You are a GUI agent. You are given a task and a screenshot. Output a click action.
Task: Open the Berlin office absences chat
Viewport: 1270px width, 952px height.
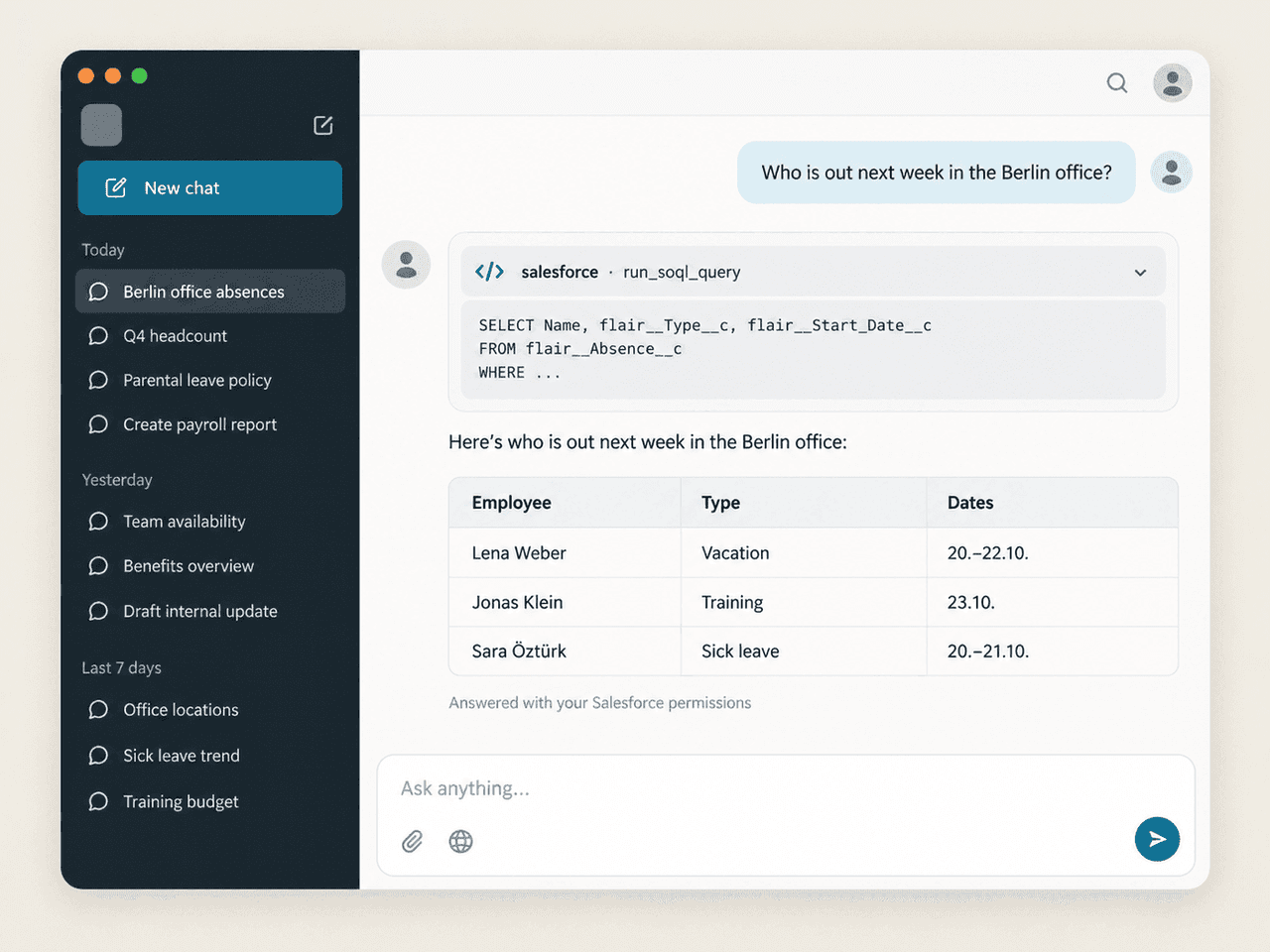click(210, 292)
